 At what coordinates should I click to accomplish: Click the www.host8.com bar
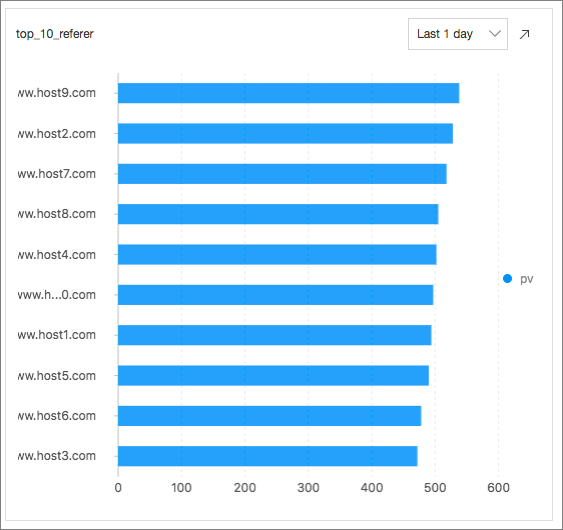coord(278,214)
